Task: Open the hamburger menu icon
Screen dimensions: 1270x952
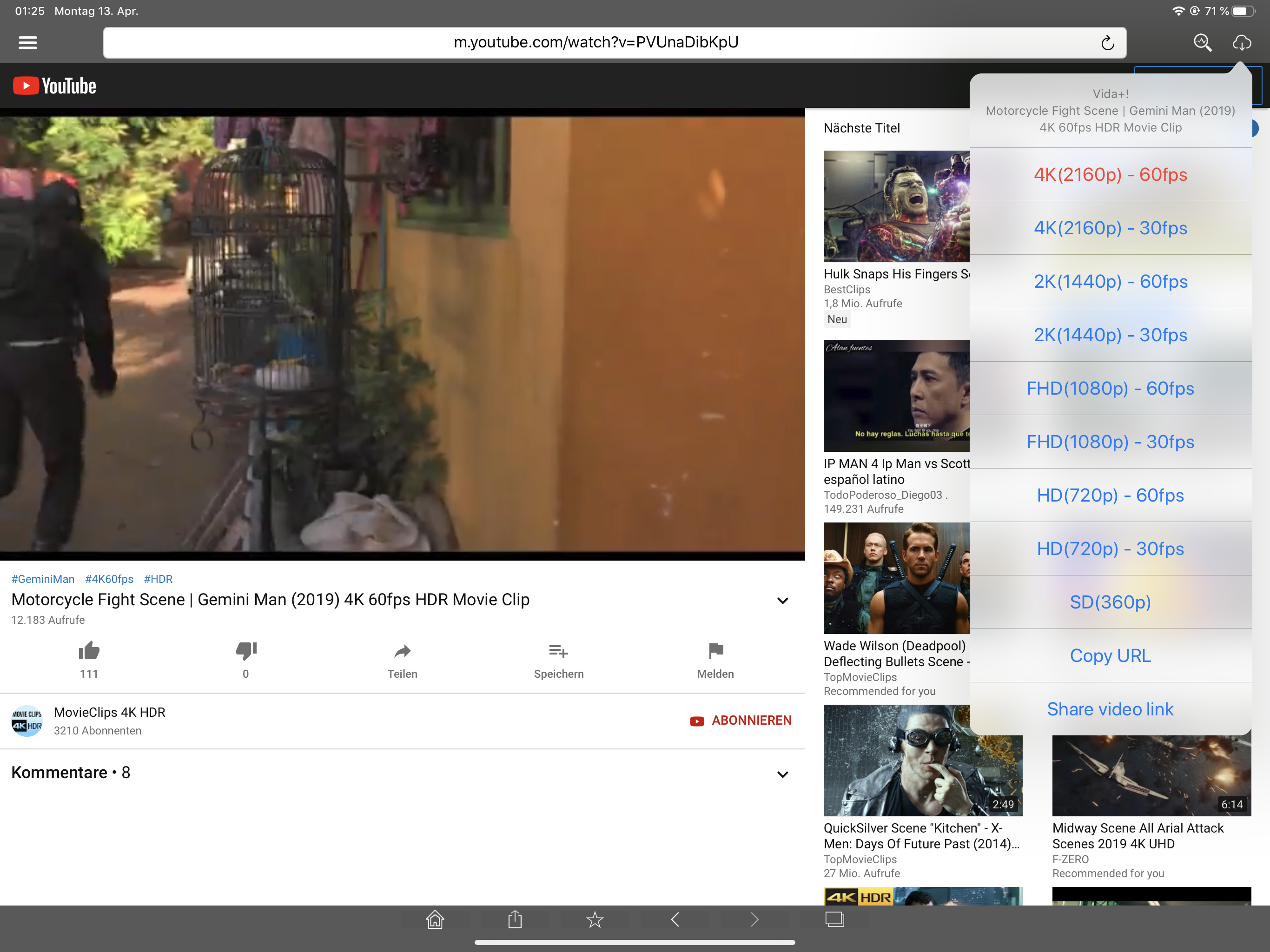Action: click(x=27, y=42)
